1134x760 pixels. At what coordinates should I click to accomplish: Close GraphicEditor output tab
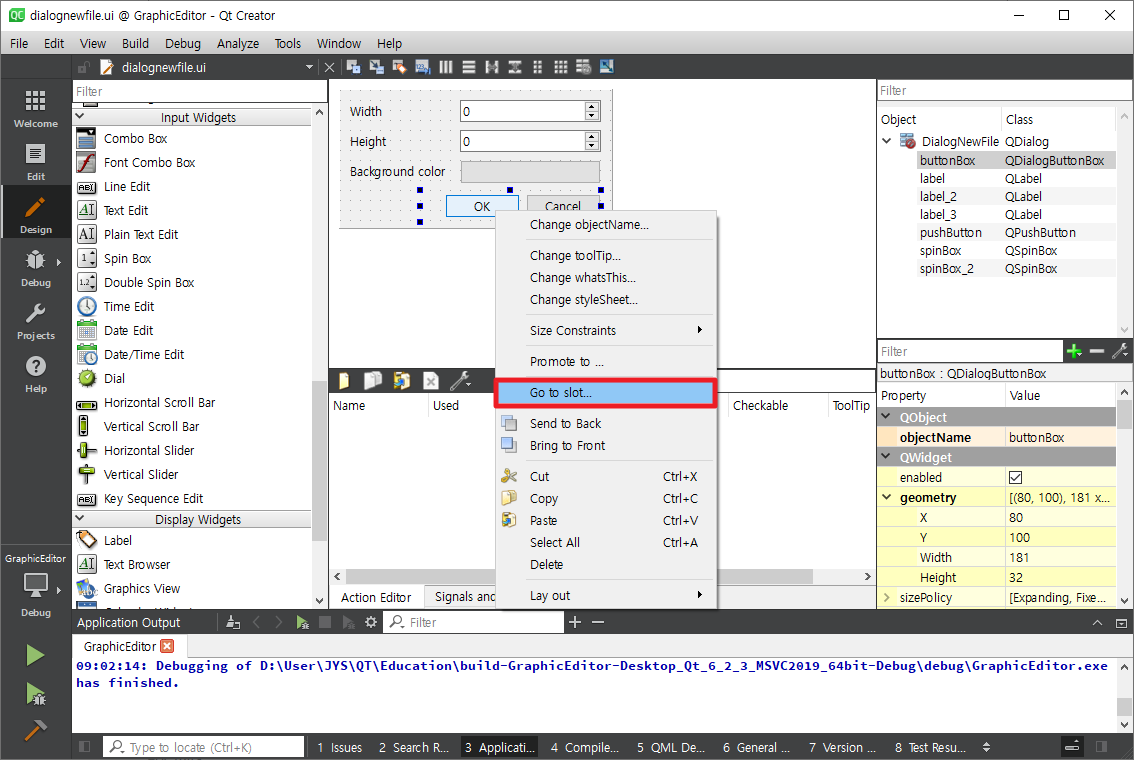tap(167, 646)
